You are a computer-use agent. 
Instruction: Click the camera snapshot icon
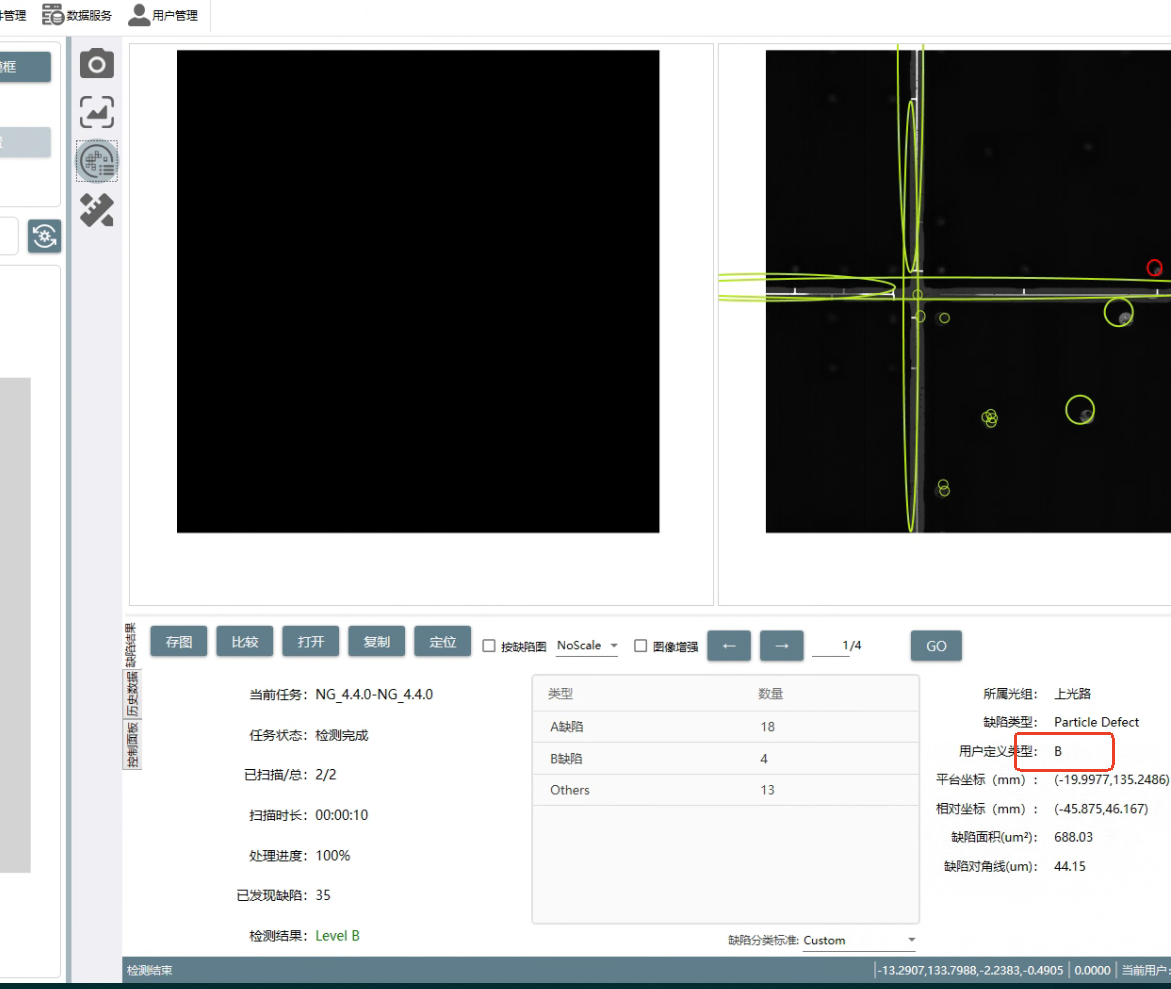click(97, 63)
